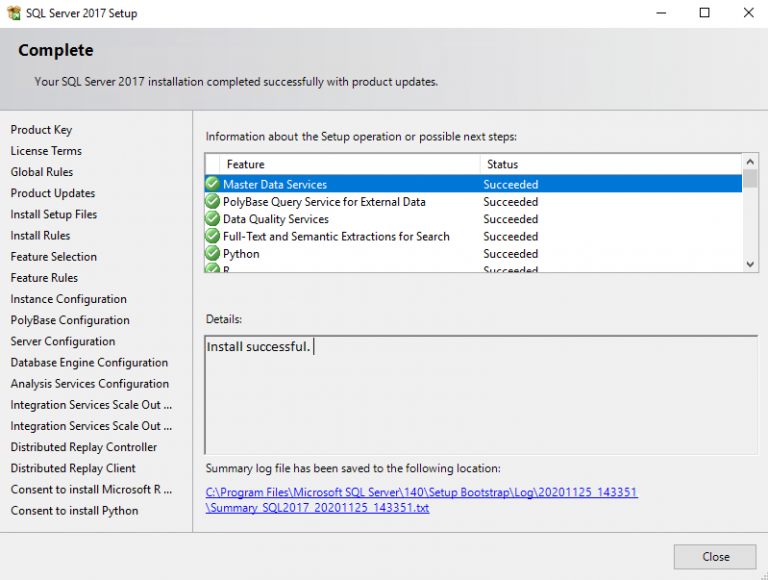Click the Feature column header
This screenshot has width=768, height=580.
pos(350,164)
